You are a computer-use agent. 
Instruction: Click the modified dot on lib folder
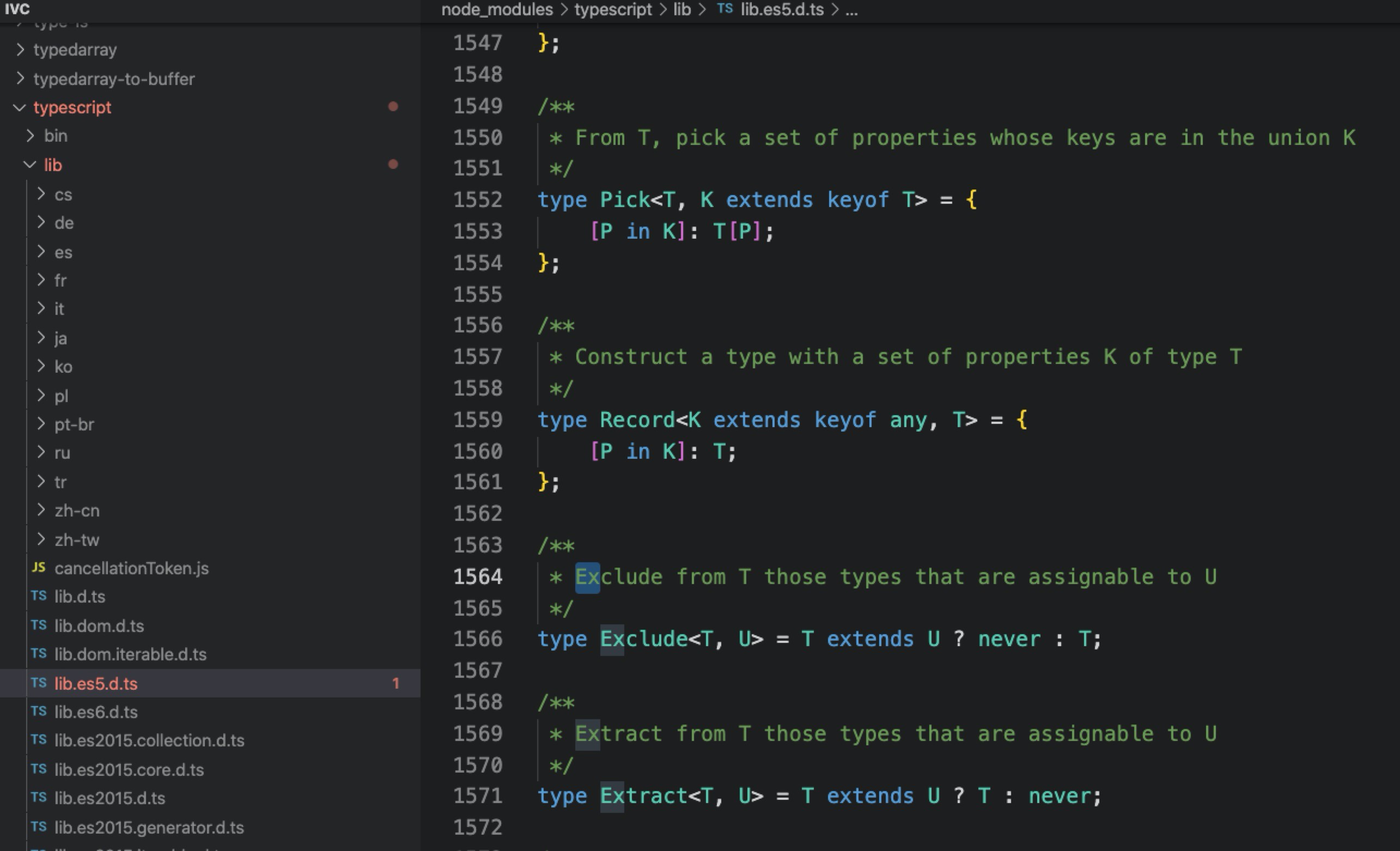393,164
